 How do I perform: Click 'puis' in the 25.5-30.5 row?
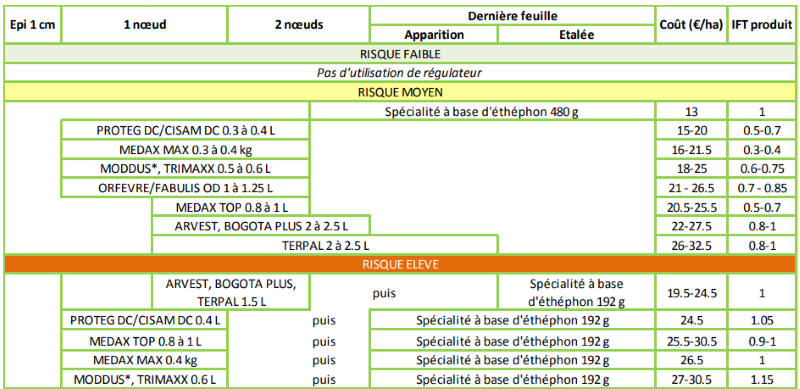point(324,341)
